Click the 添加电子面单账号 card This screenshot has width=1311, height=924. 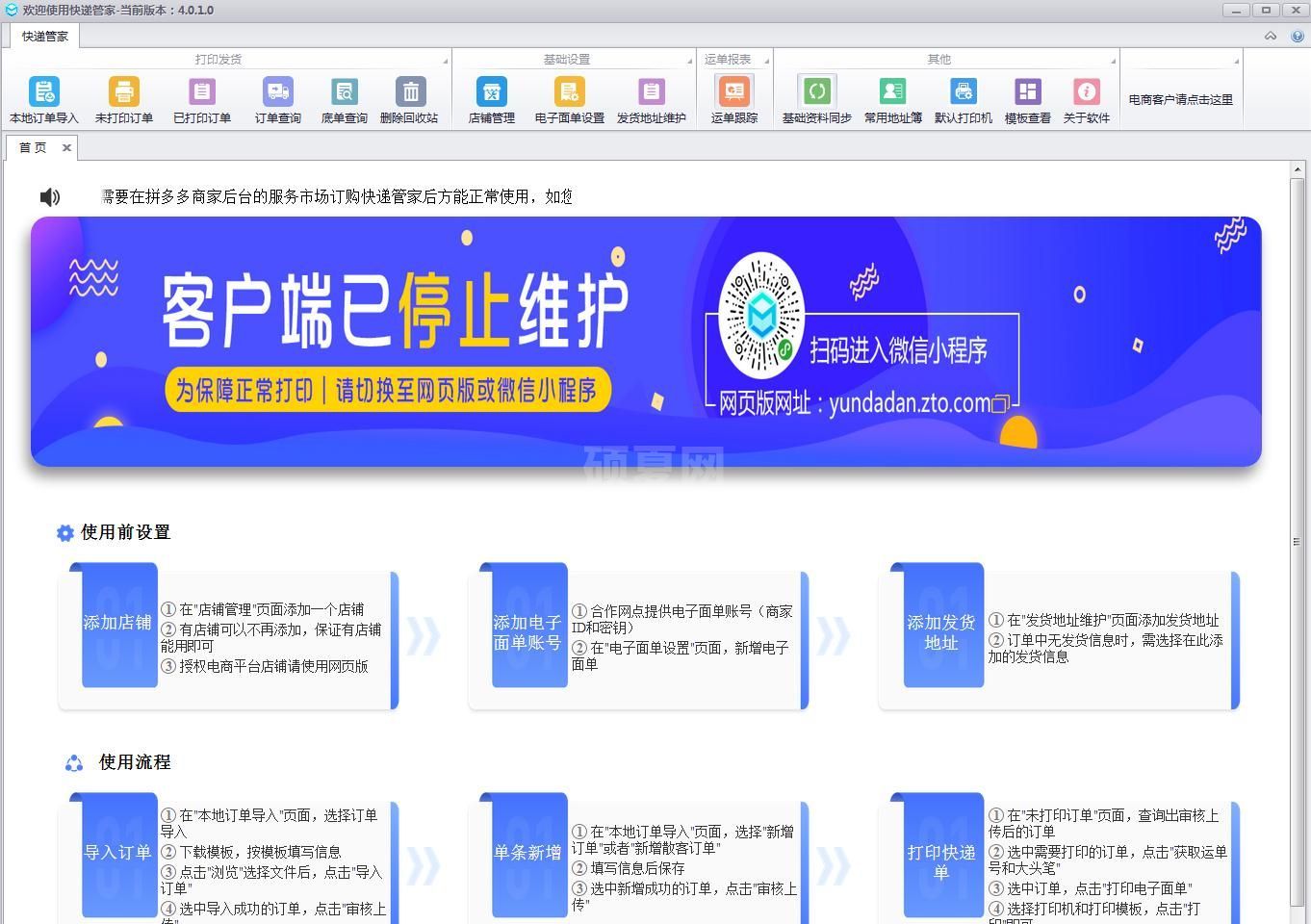tap(638, 636)
